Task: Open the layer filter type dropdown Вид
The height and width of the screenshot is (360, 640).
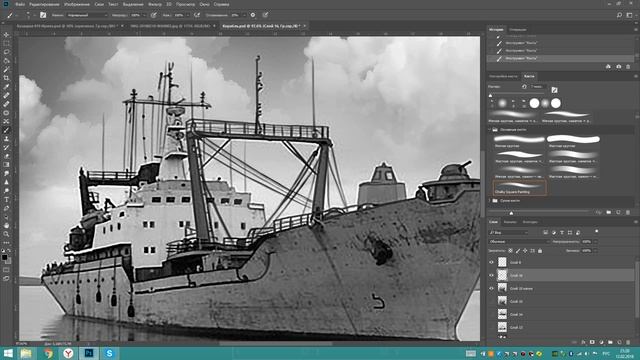Action: [x=509, y=232]
